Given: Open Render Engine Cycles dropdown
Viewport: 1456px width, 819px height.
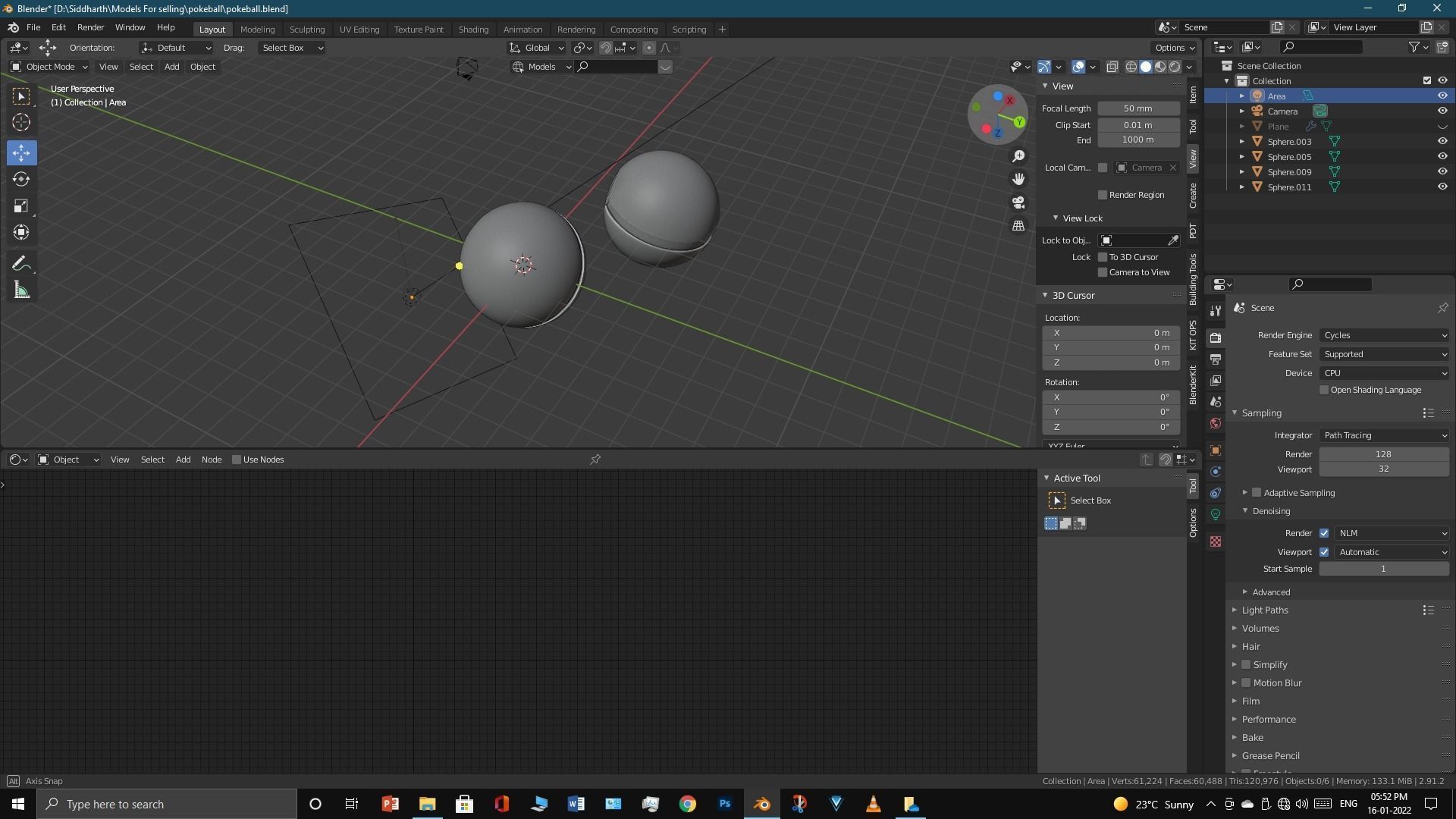Looking at the screenshot, I should (x=1385, y=335).
